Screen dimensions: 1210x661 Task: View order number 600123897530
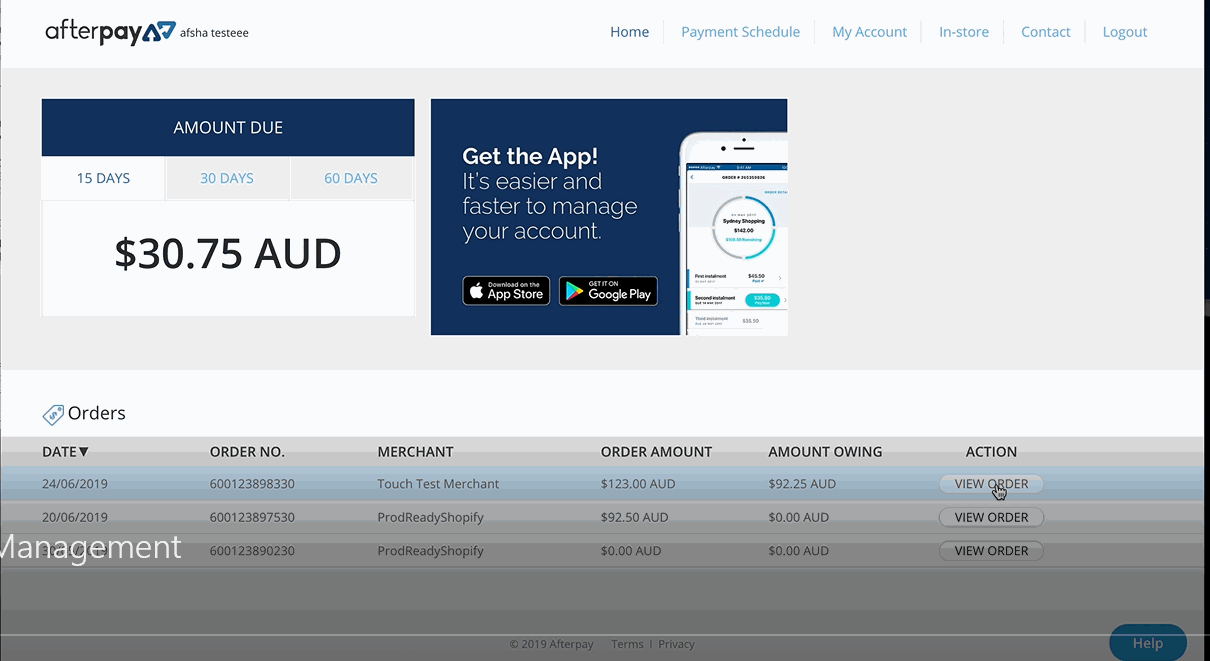tap(991, 517)
